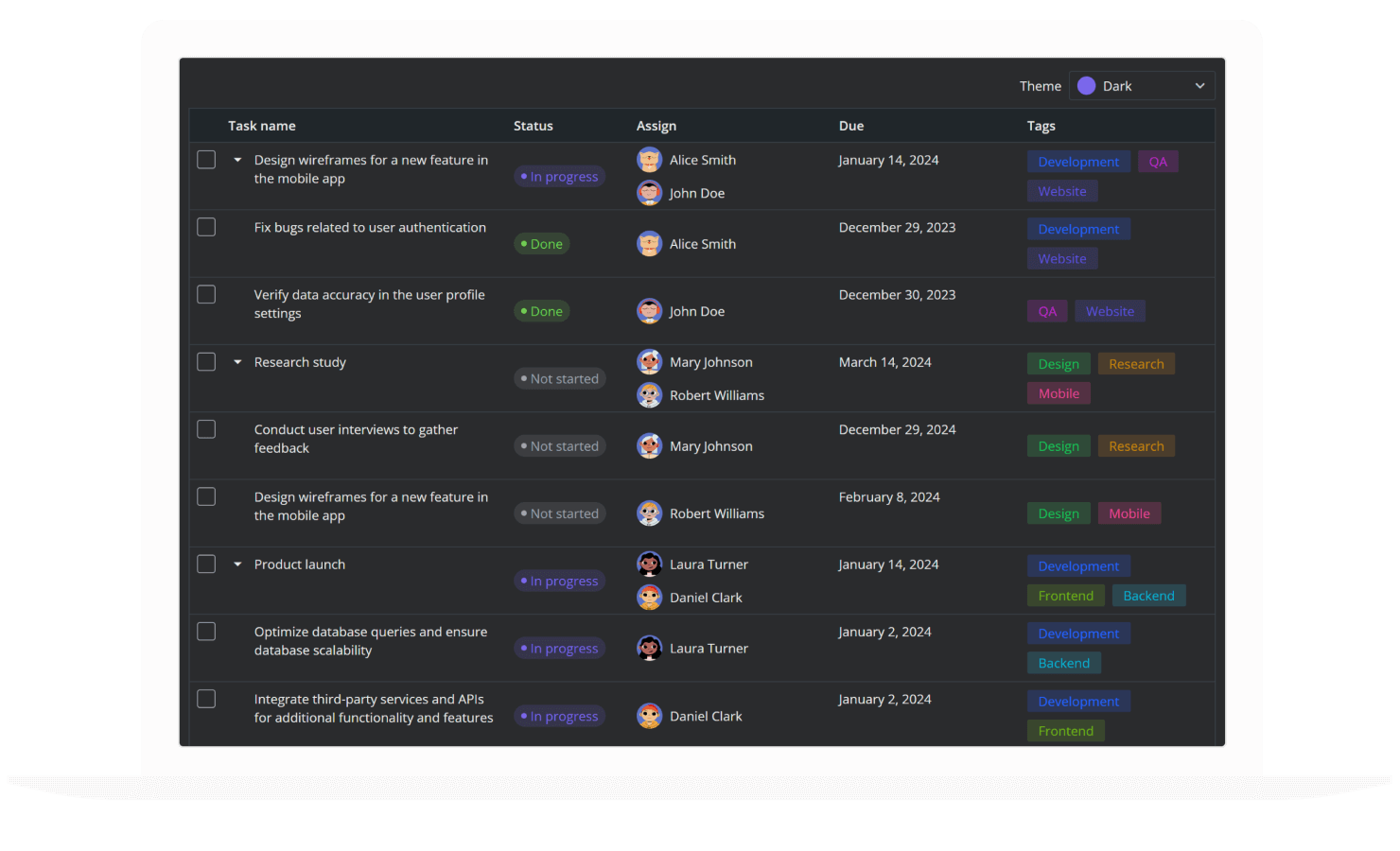Click the Done status of Fix bugs task
This screenshot has width=1400, height=851.
pyautogui.click(x=542, y=244)
